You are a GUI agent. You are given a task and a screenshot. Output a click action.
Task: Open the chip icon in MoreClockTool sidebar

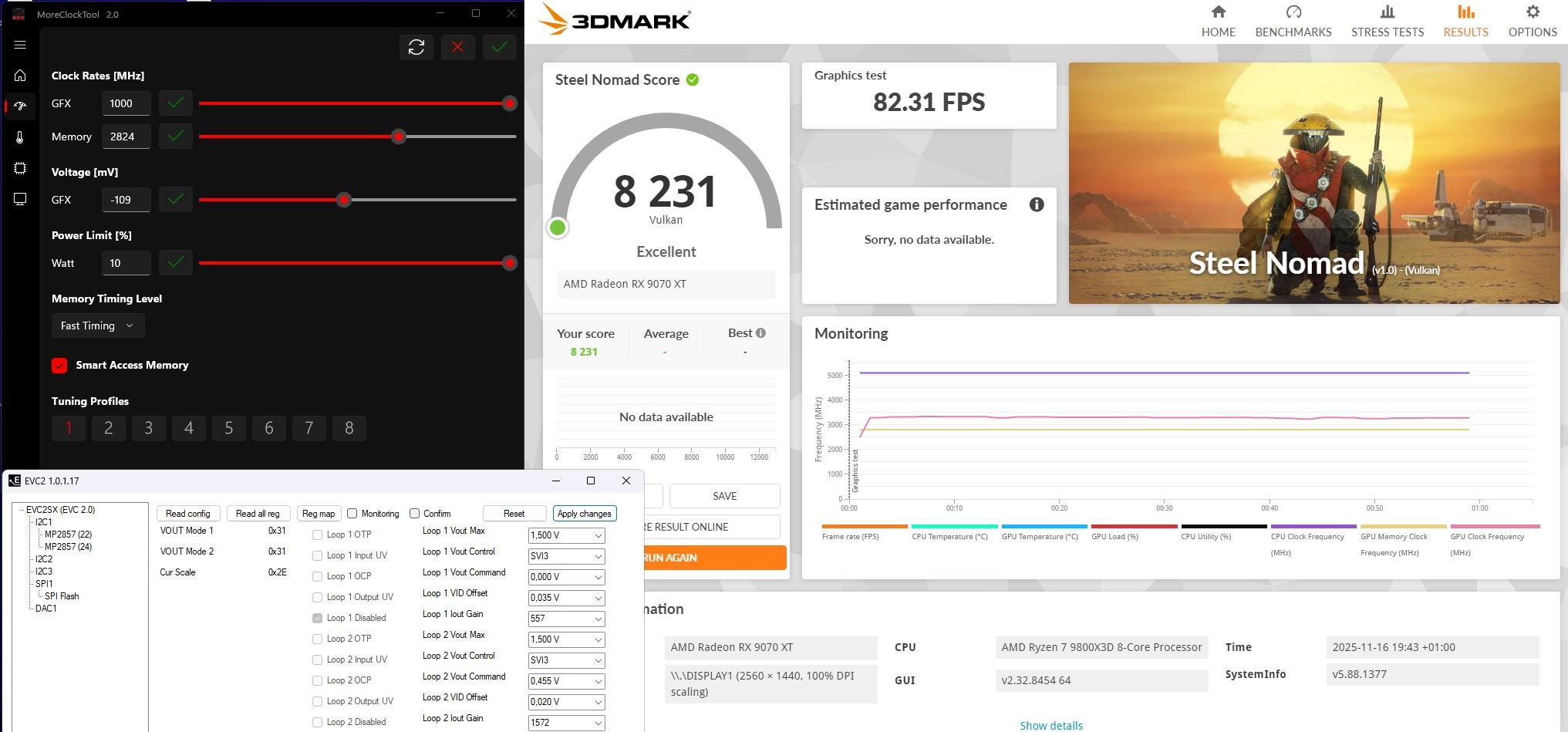(20, 168)
